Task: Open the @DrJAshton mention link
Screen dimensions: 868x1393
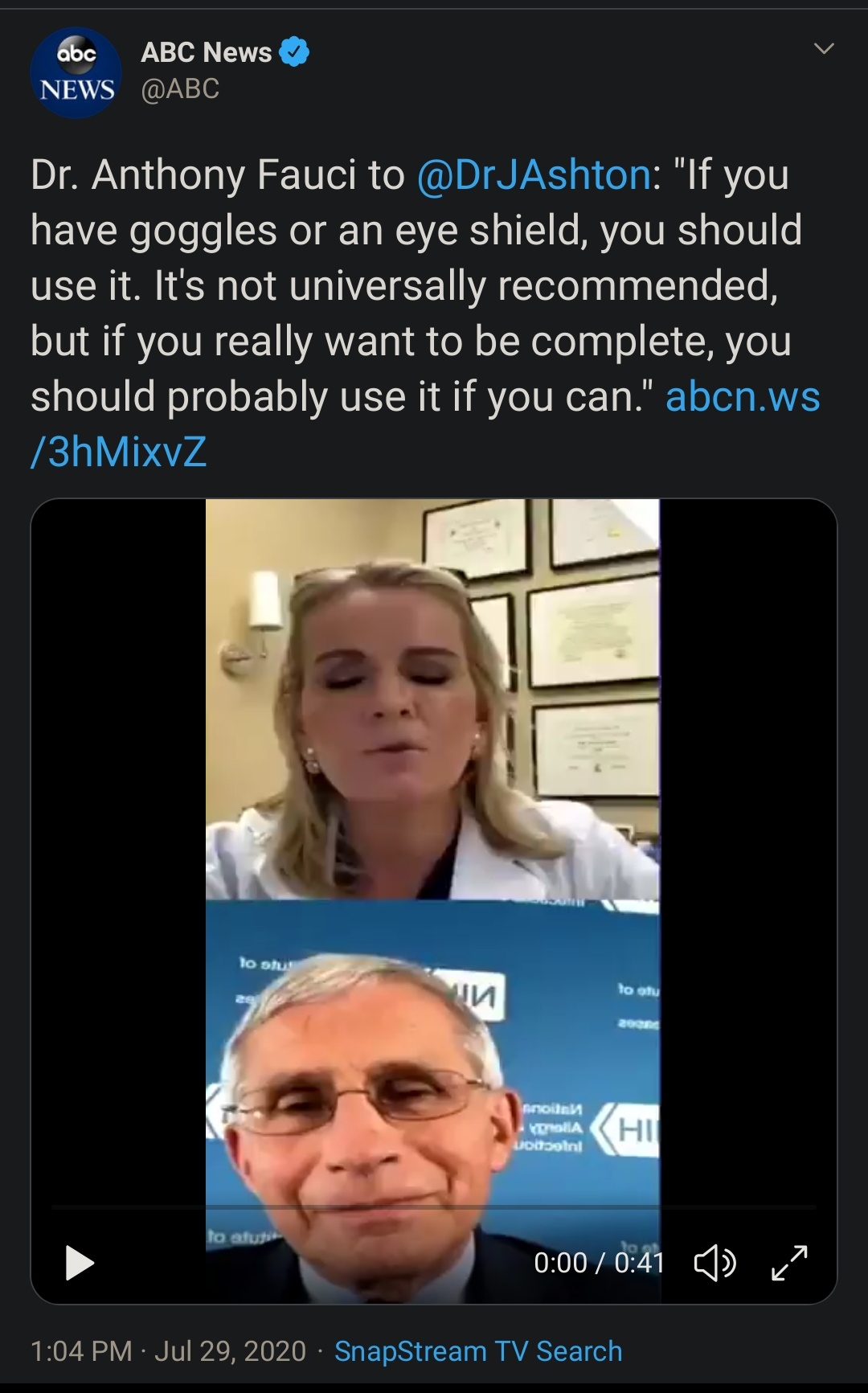Action: tap(534, 174)
